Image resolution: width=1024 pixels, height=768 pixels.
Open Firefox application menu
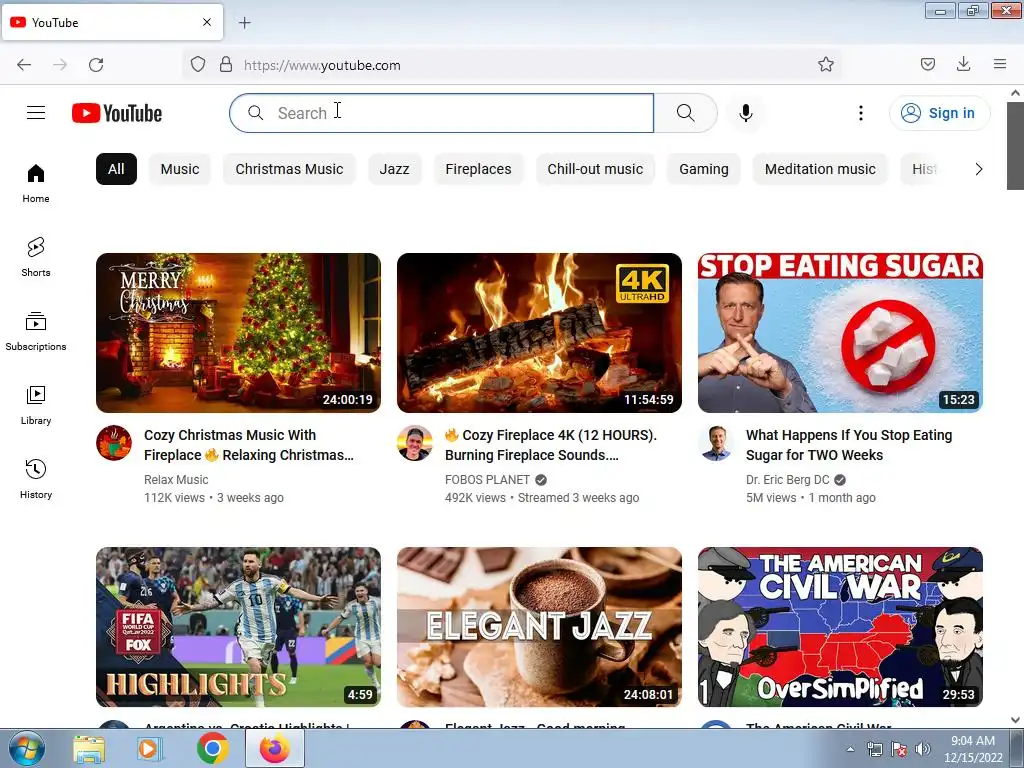999,64
